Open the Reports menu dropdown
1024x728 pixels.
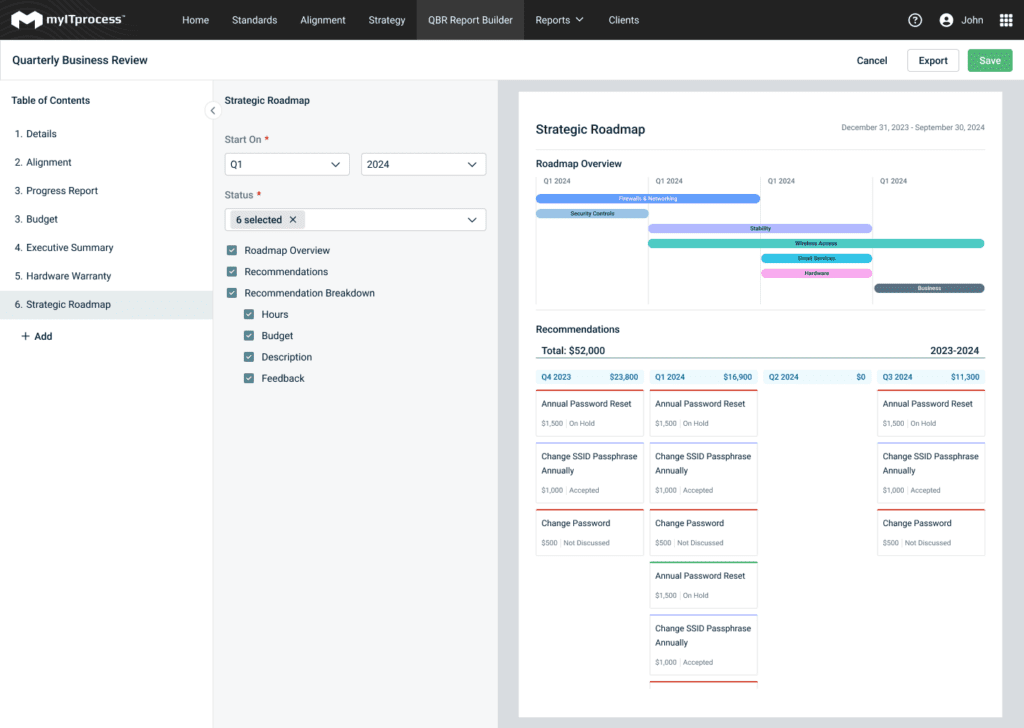559,20
